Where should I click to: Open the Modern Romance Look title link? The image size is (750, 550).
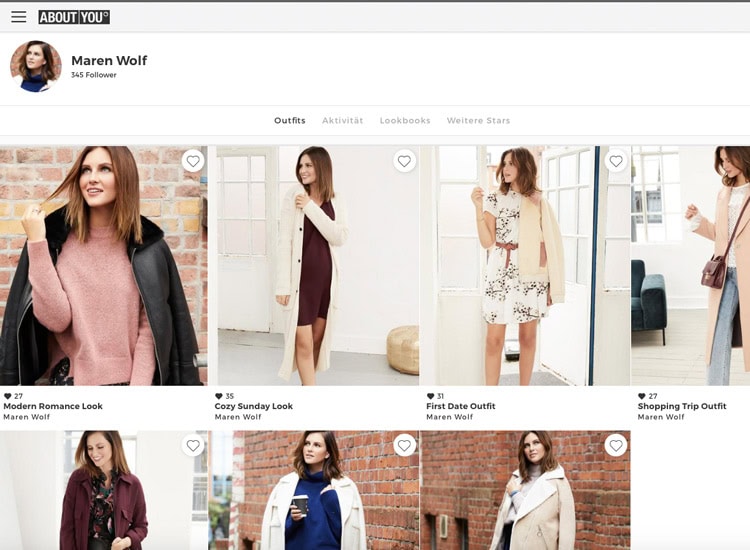point(53,406)
